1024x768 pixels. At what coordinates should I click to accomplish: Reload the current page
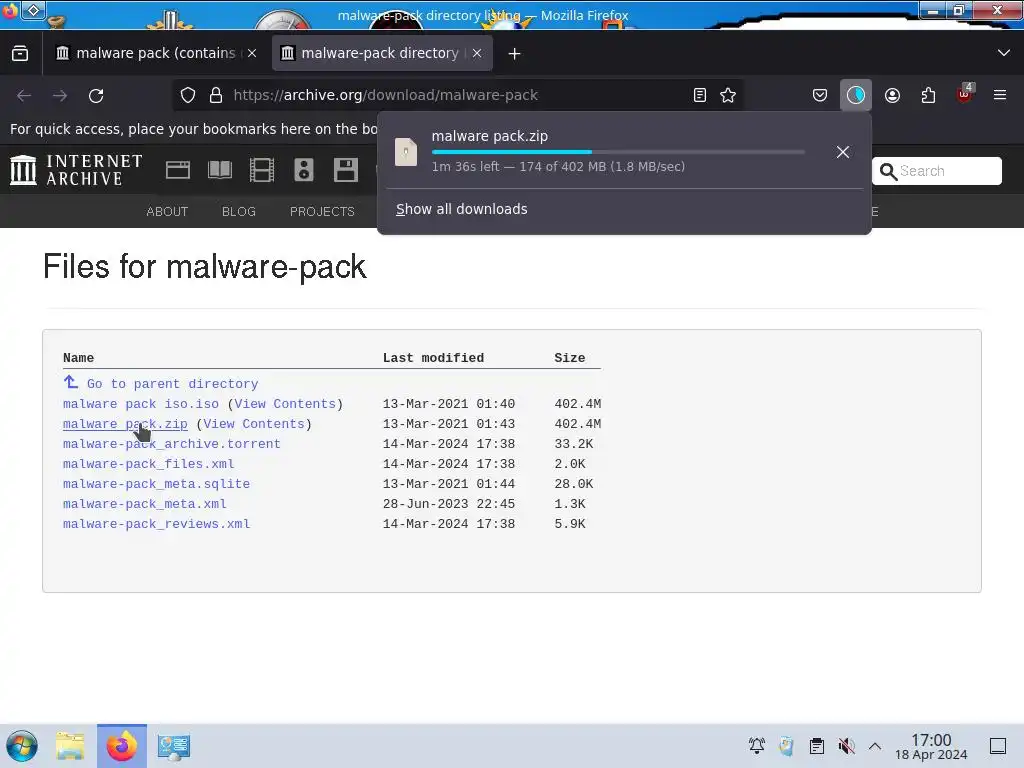96,96
